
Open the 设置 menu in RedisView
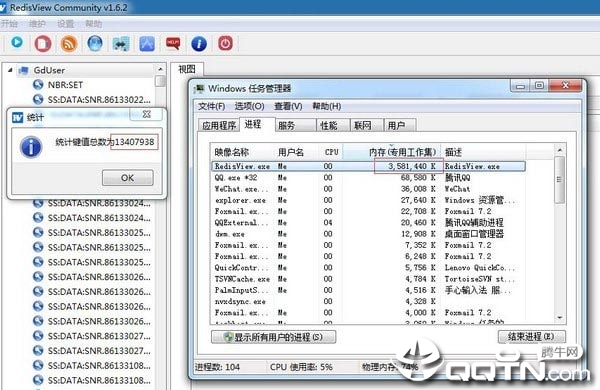click(65, 24)
